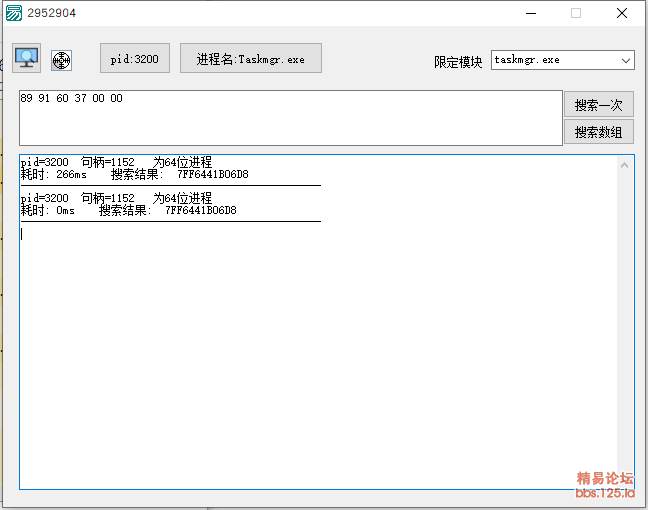Screen dimensions: 648x510
Task: Click the crosshair target picker icon
Action: click(62, 60)
